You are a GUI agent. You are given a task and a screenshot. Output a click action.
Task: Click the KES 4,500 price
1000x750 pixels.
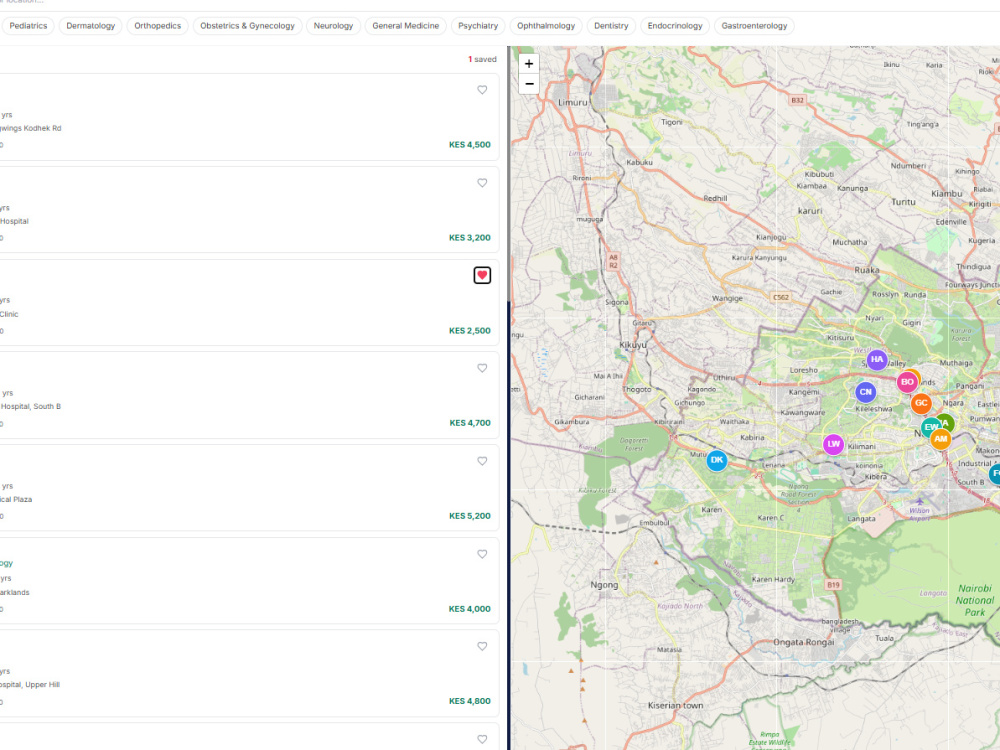469,145
